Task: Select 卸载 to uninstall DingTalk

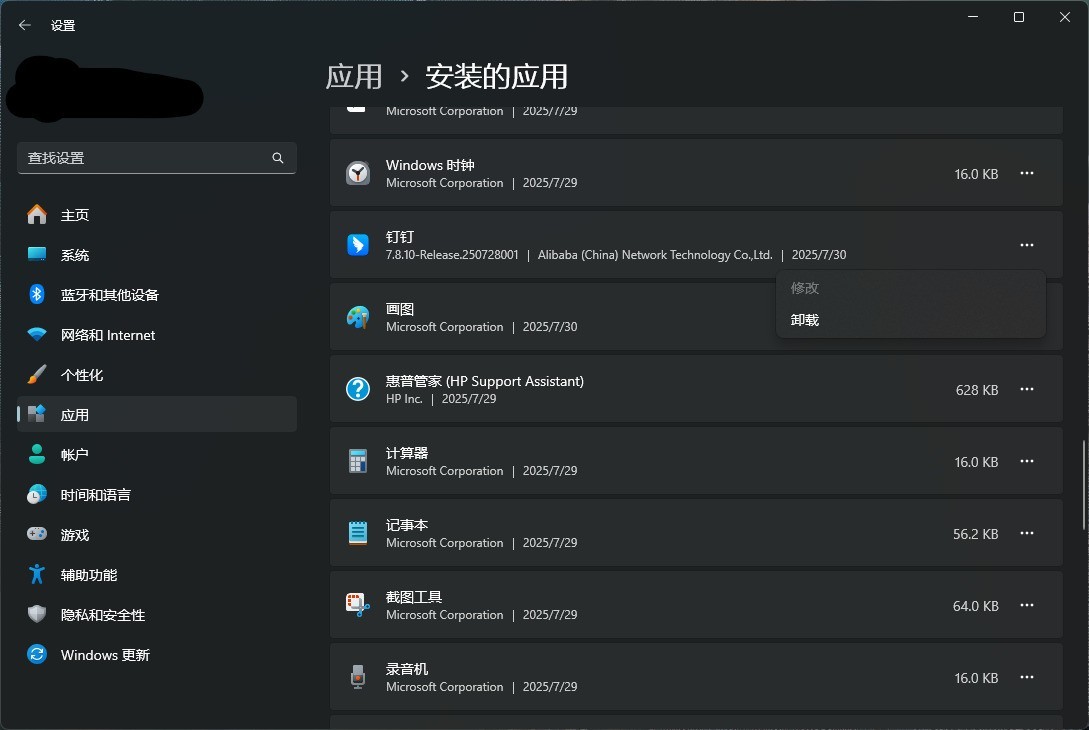Action: [805, 320]
